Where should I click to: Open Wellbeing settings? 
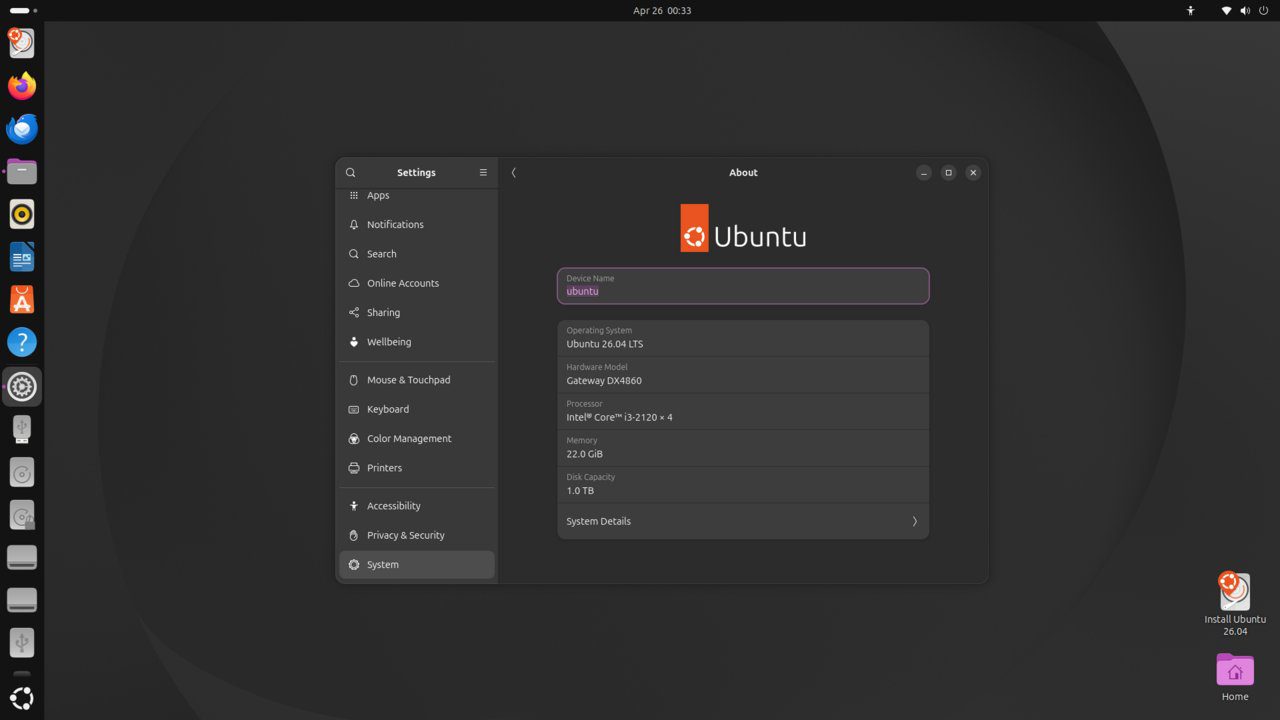pyautogui.click(x=417, y=342)
